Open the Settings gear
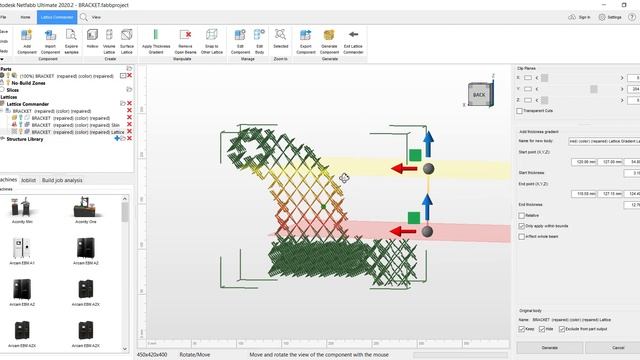This screenshot has height=360, width=640. [x=602, y=17]
